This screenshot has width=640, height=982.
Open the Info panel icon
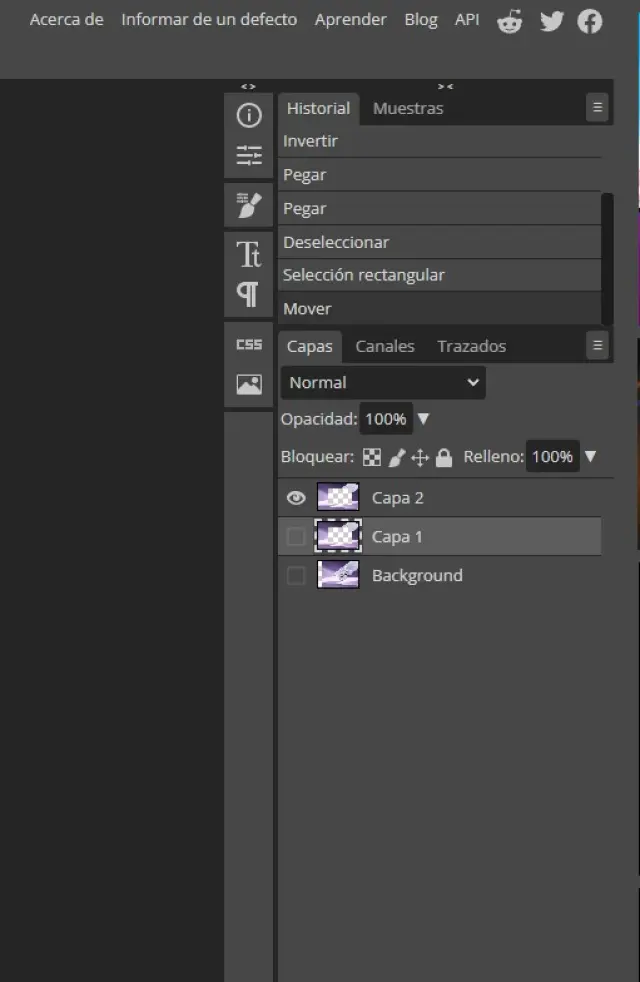pyautogui.click(x=249, y=116)
